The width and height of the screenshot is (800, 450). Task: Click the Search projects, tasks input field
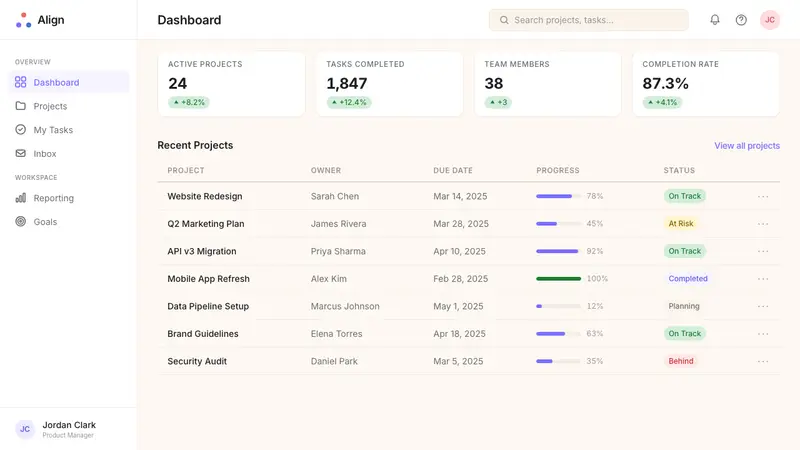pyautogui.click(x=588, y=20)
